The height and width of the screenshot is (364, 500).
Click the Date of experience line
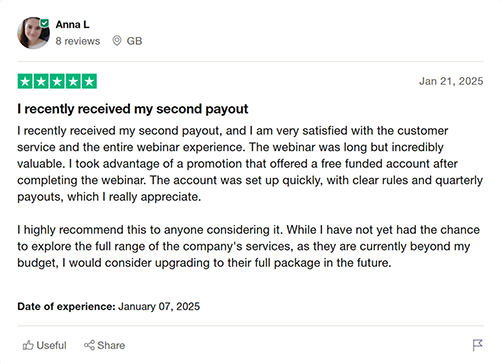coord(108,306)
